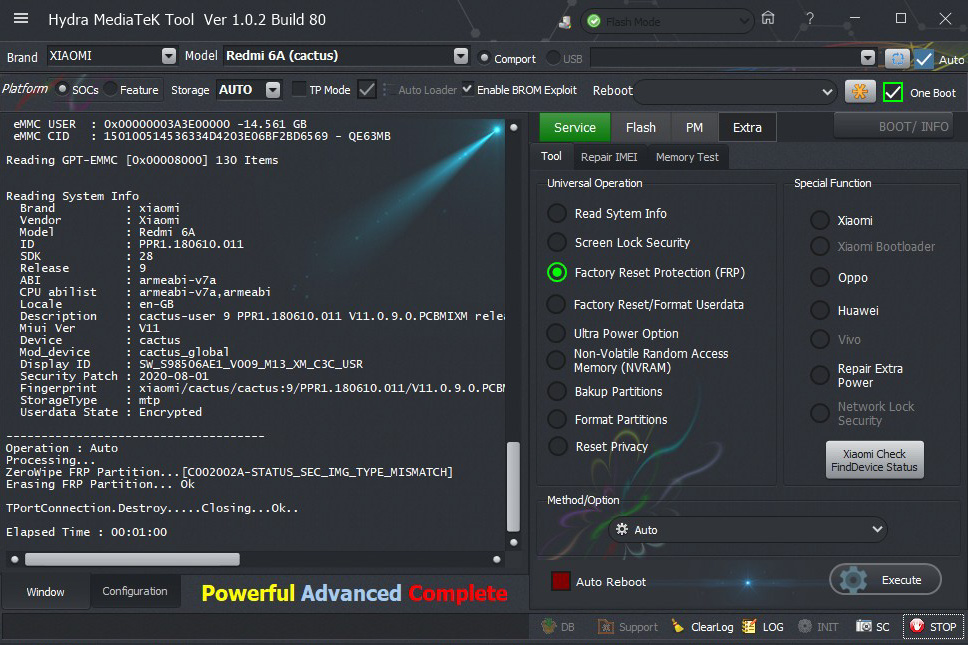Take a screenshot with SC

click(872, 626)
